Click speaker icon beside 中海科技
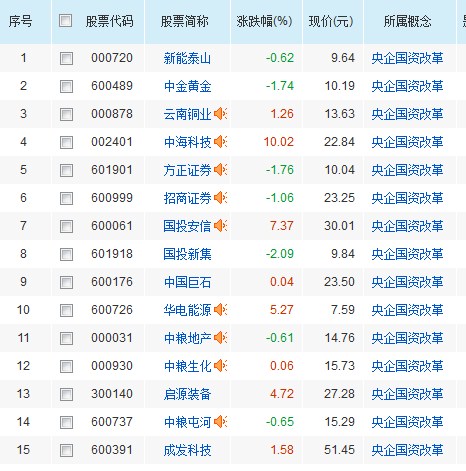Image resolution: width=466 pixels, height=471 pixels. [x=220, y=142]
